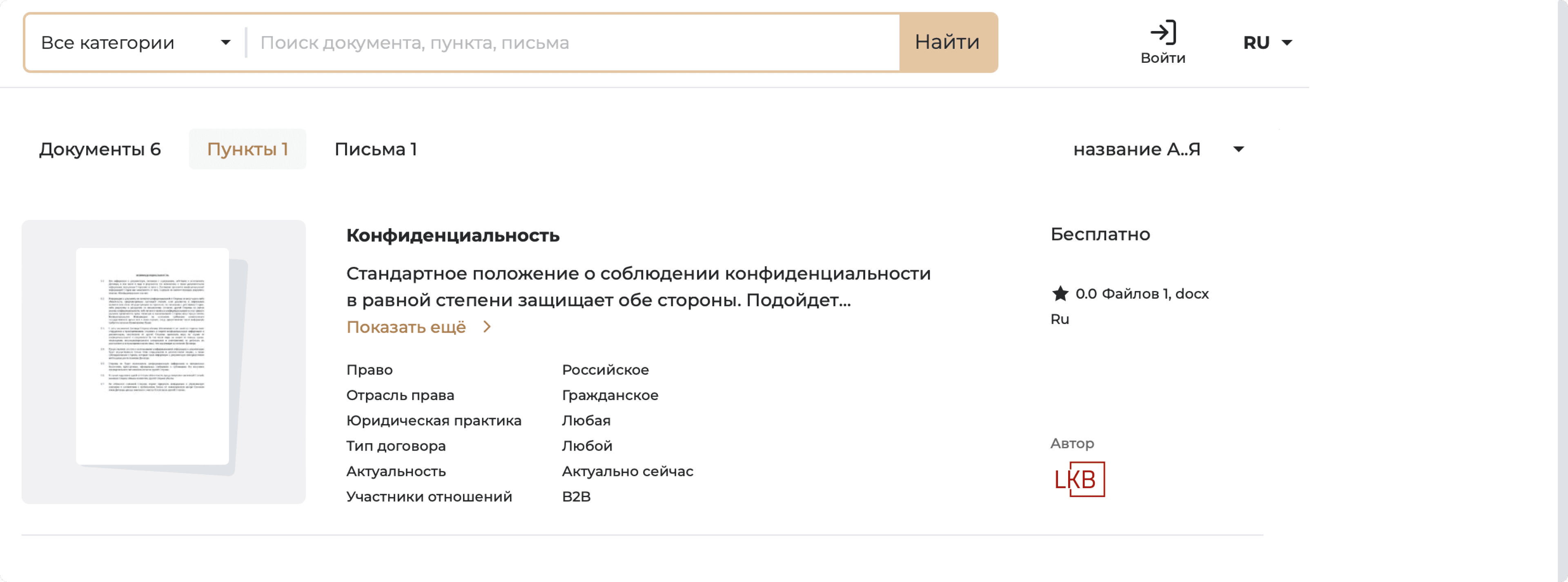This screenshot has height=582, width=1568.
Task: Open the Письма 1 tab
Action: (x=376, y=150)
